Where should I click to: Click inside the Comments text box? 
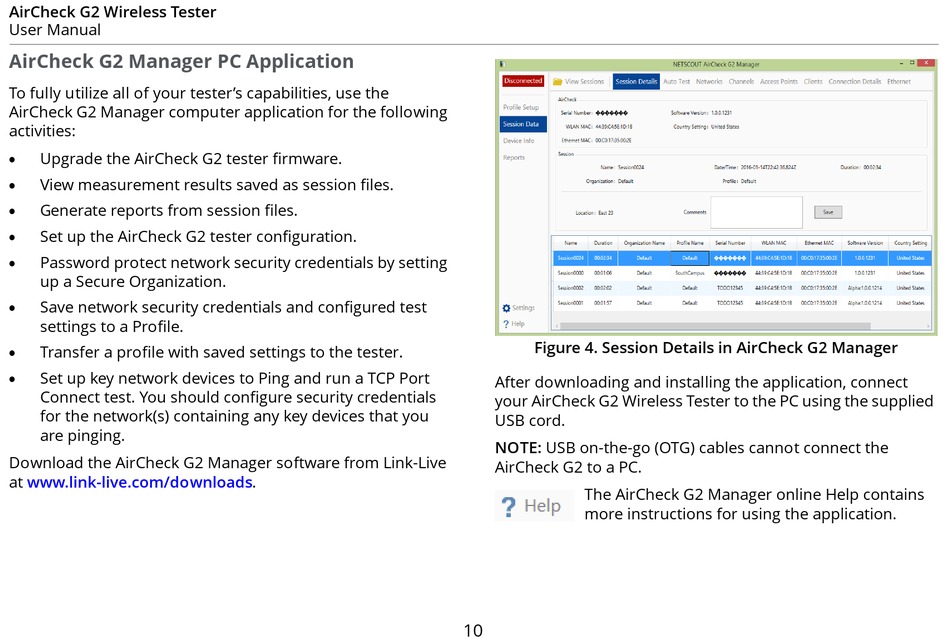pos(756,212)
